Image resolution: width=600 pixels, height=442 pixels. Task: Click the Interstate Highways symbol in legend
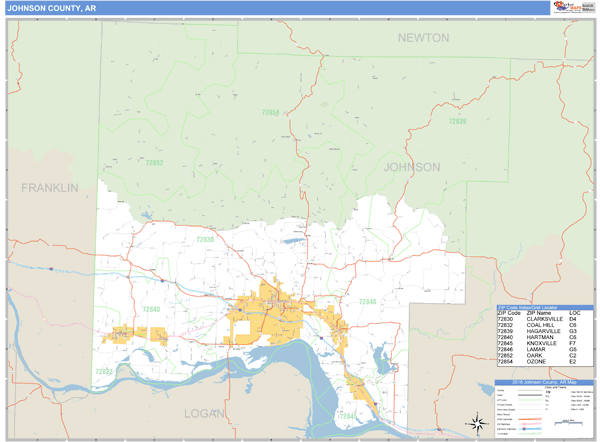pyautogui.click(x=524, y=429)
